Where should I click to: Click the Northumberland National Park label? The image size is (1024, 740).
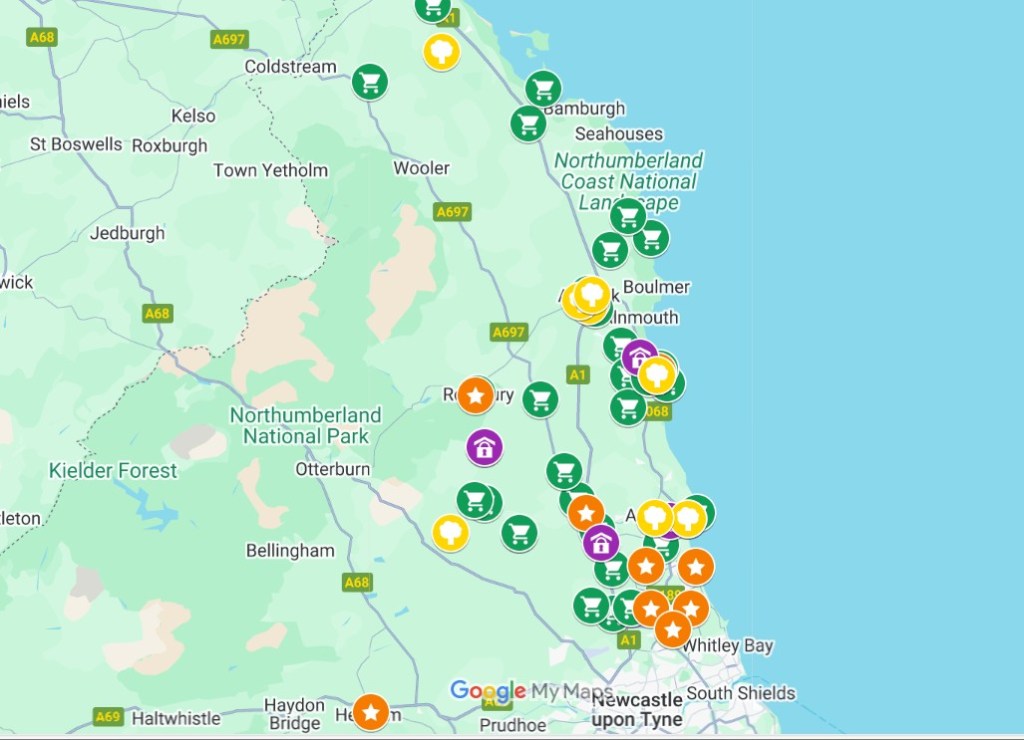306,425
